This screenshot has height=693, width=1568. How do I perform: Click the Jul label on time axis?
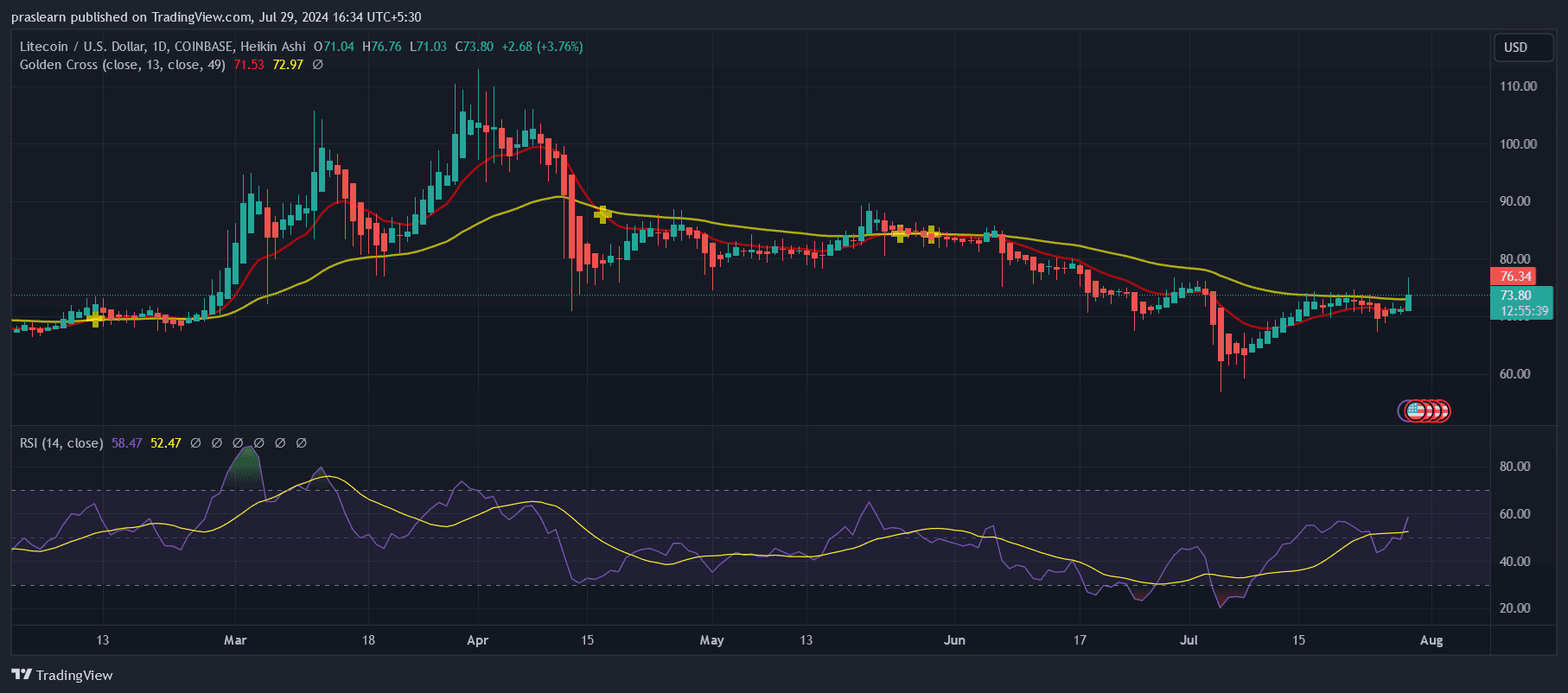[1189, 640]
